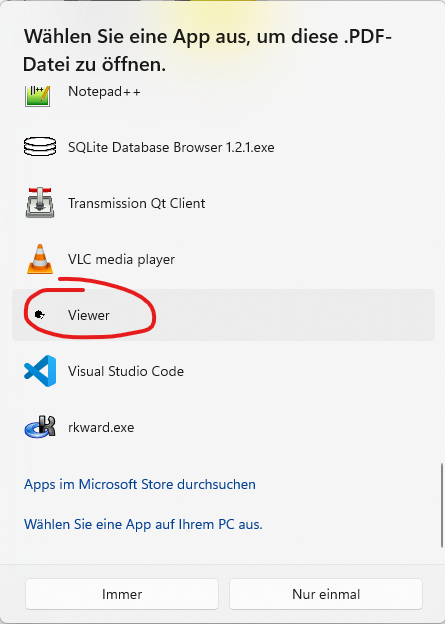
Task: Pick the rkward.exe text label
Action: (101, 427)
